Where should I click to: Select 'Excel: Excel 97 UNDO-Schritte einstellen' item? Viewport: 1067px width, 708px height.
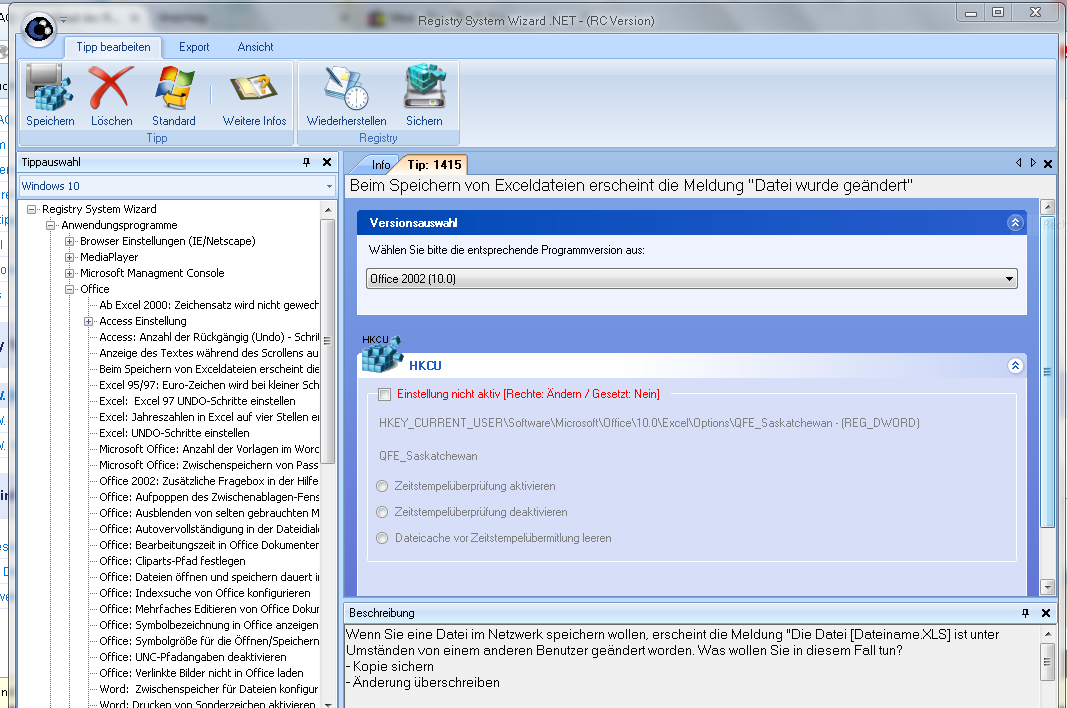(x=197, y=401)
